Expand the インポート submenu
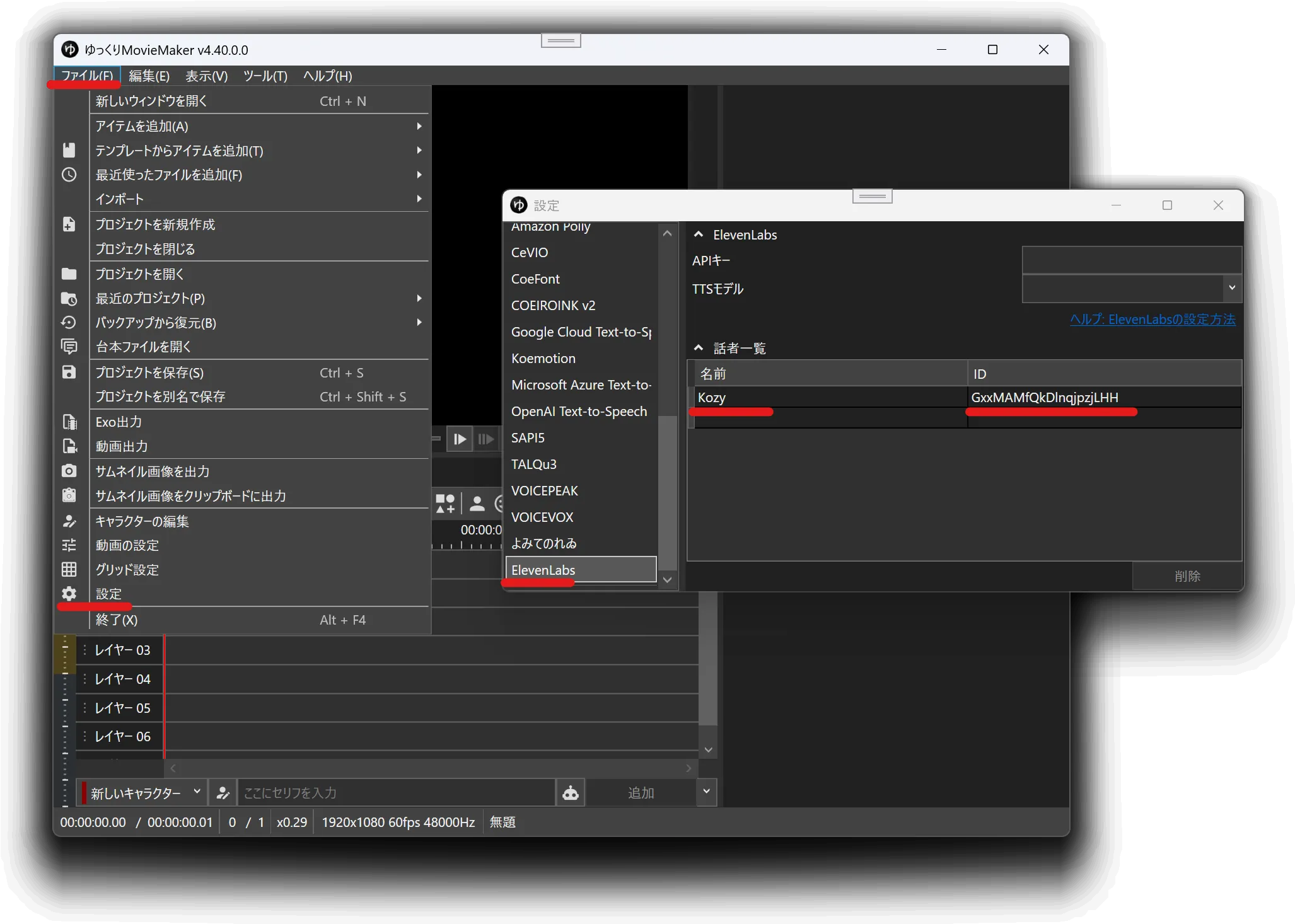 260,199
